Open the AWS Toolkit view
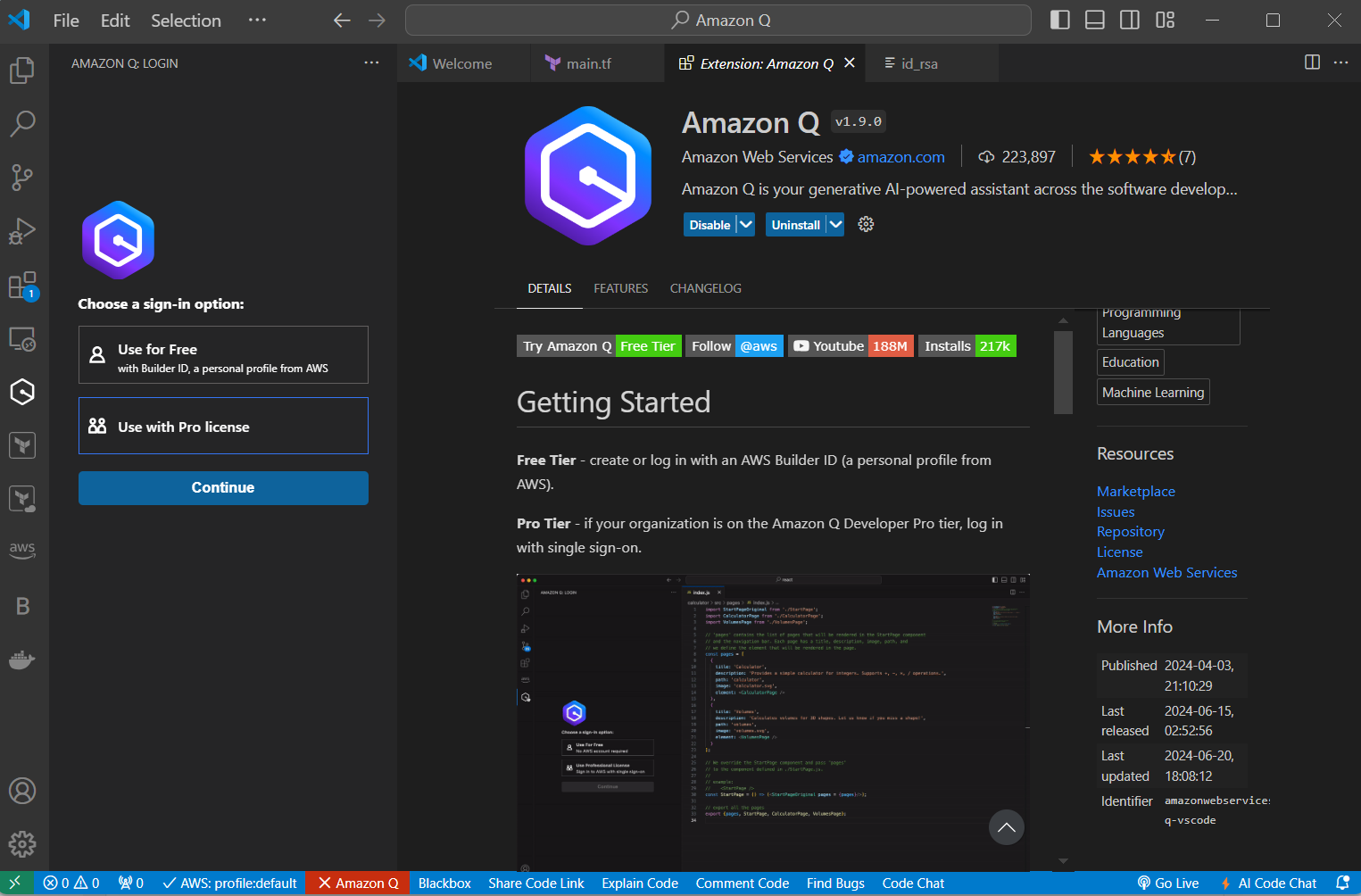Screen dimensions: 1361x896 pyautogui.click(x=22, y=550)
